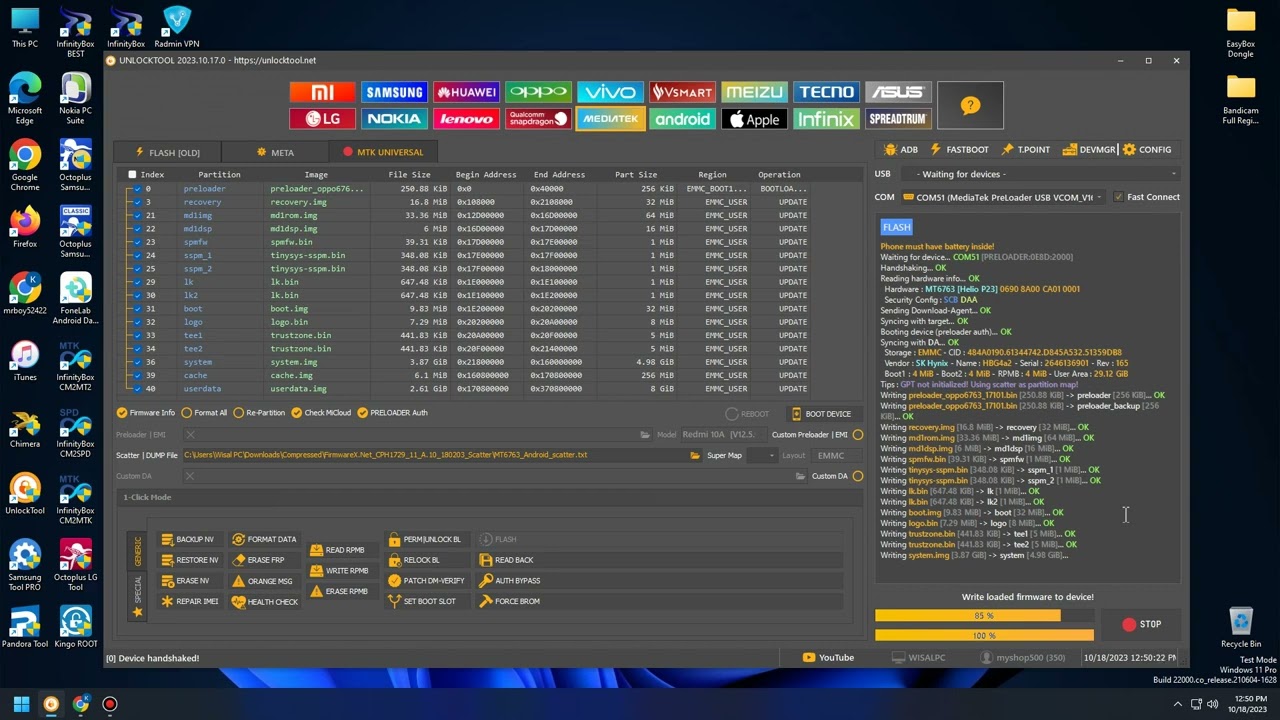Enable the Format All option
The height and width of the screenshot is (720, 1280).
[x=204, y=413]
